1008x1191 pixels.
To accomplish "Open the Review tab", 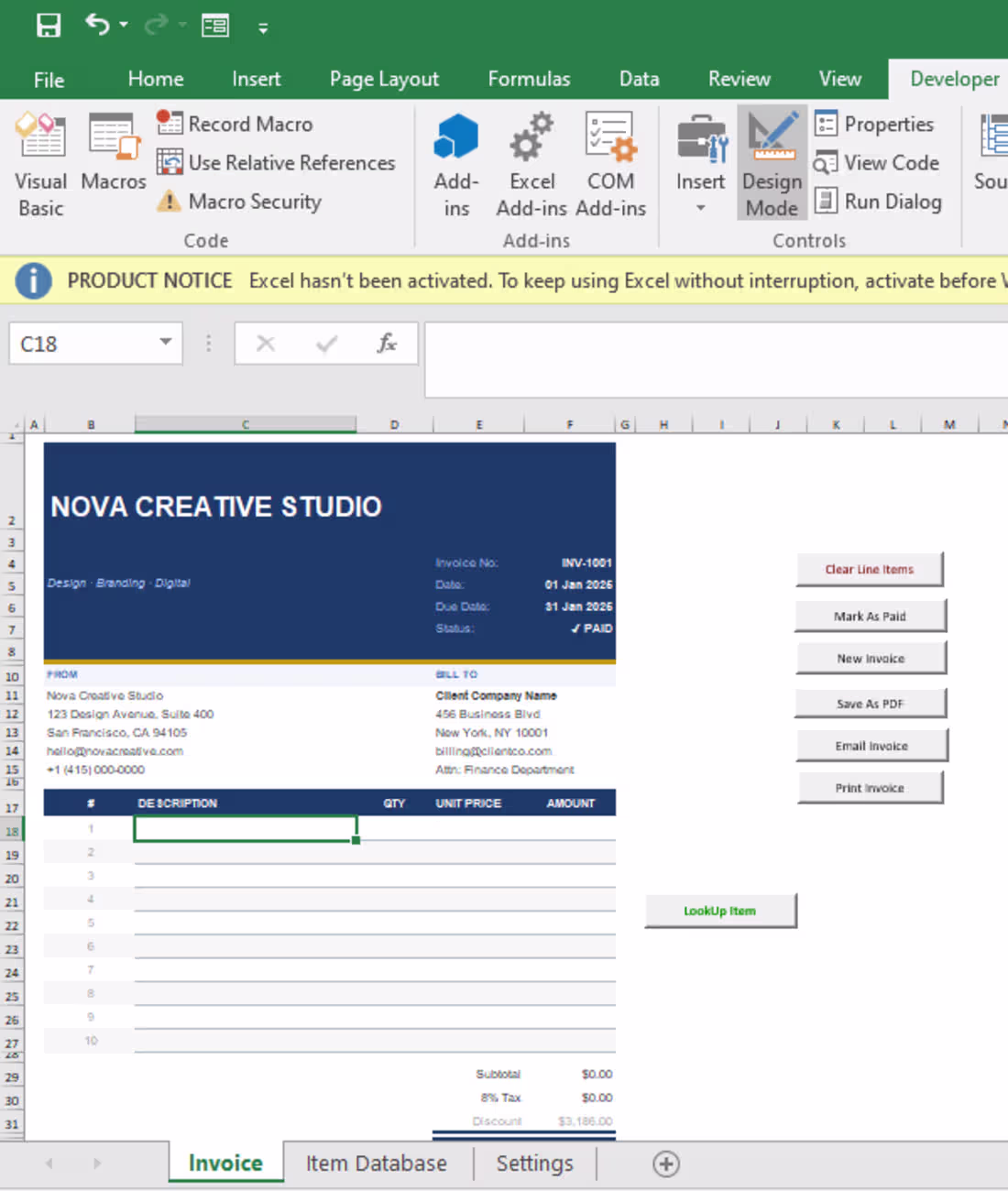I will pyautogui.click(x=739, y=80).
